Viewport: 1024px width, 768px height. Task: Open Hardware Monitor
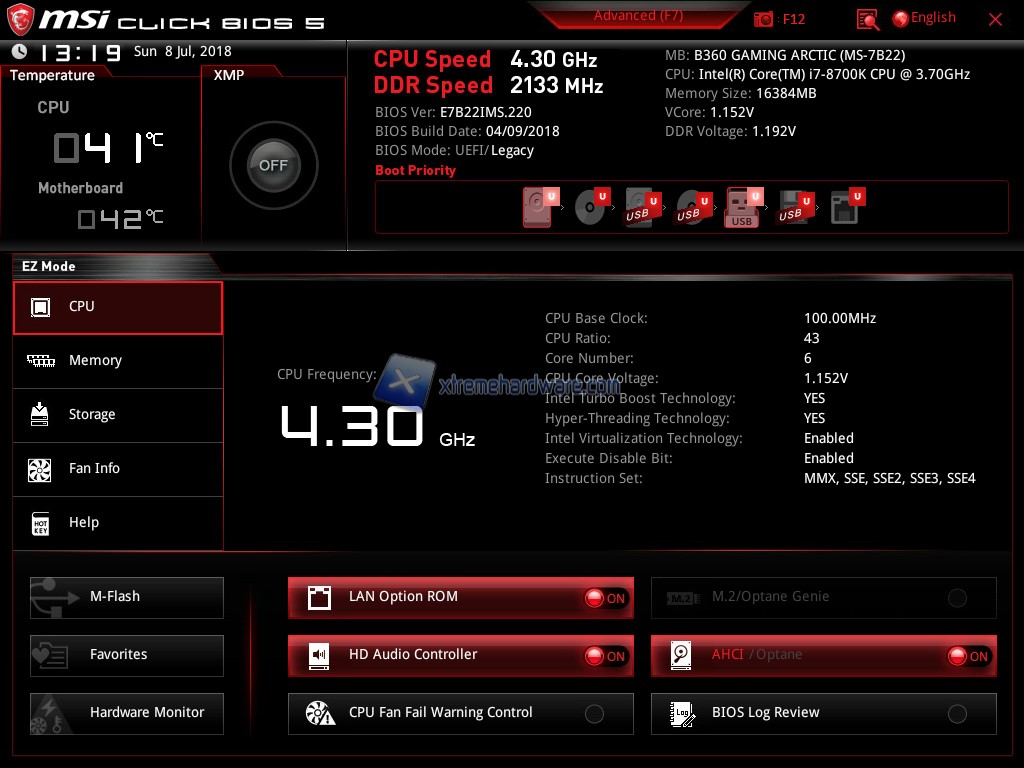coord(127,713)
